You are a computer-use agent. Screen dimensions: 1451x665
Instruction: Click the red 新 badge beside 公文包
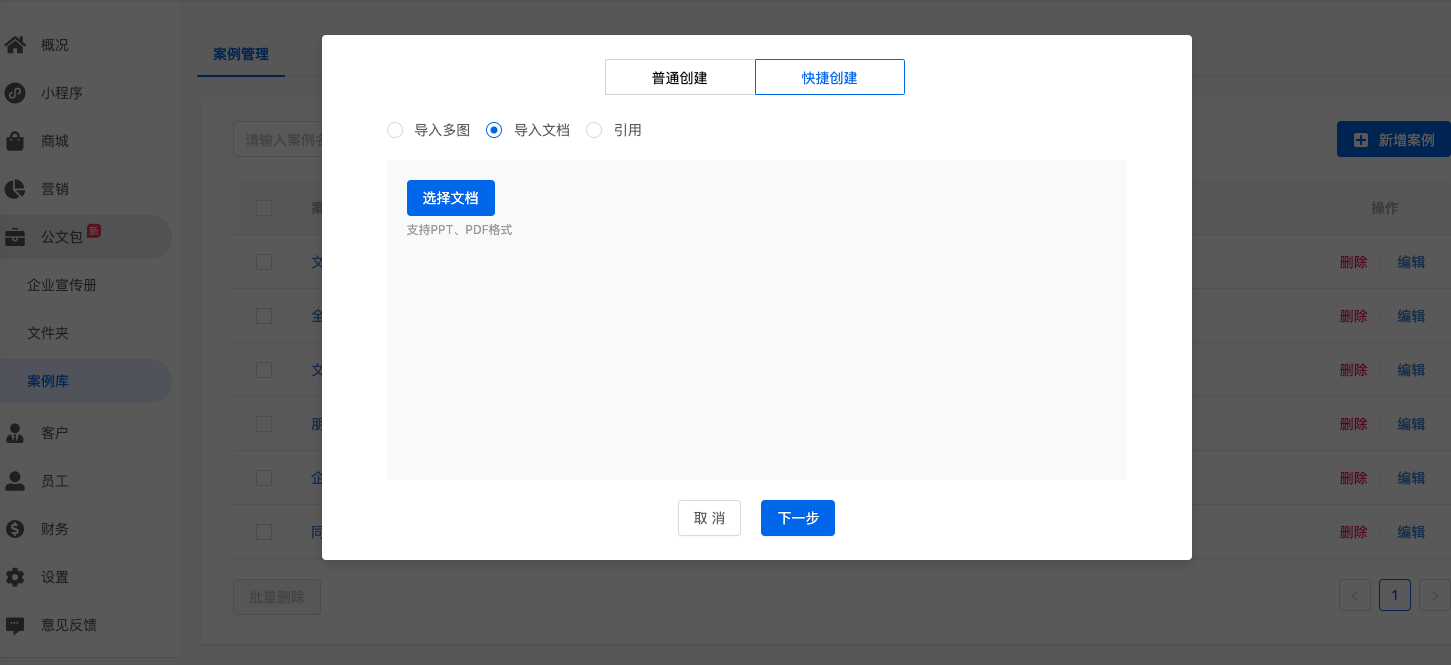94,231
